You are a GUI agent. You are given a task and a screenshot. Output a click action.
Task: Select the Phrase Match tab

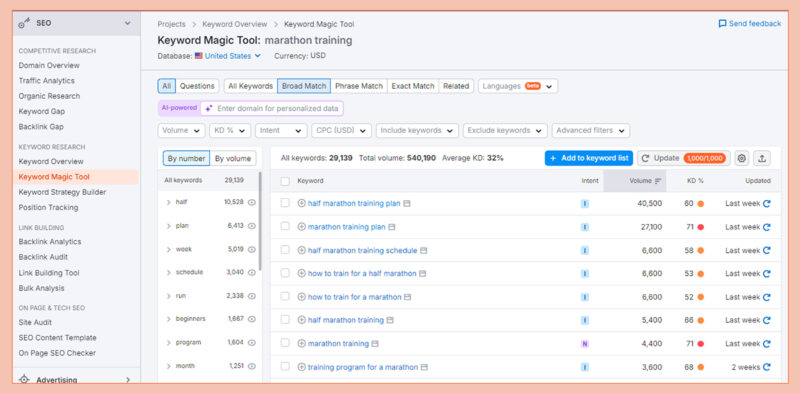click(x=359, y=86)
